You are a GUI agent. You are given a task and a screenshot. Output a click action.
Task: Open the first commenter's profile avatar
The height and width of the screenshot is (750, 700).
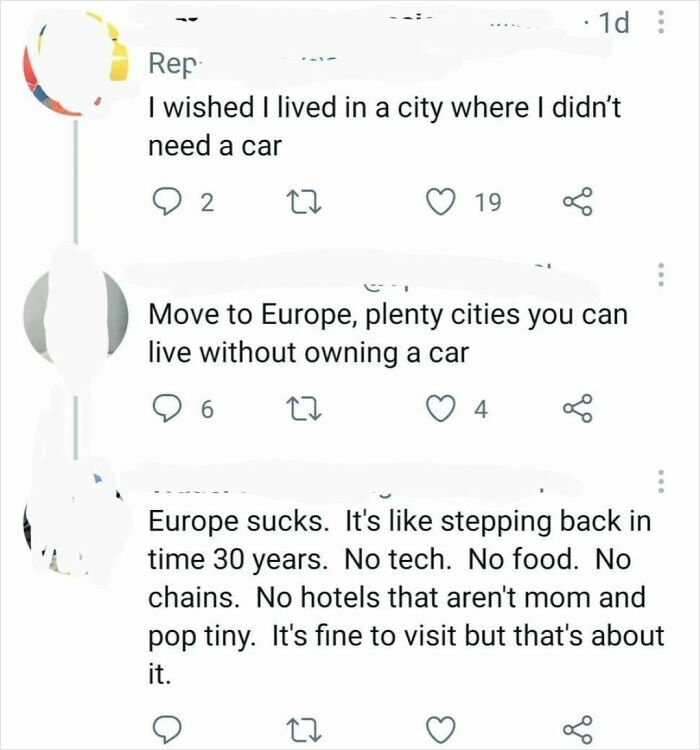(76, 62)
